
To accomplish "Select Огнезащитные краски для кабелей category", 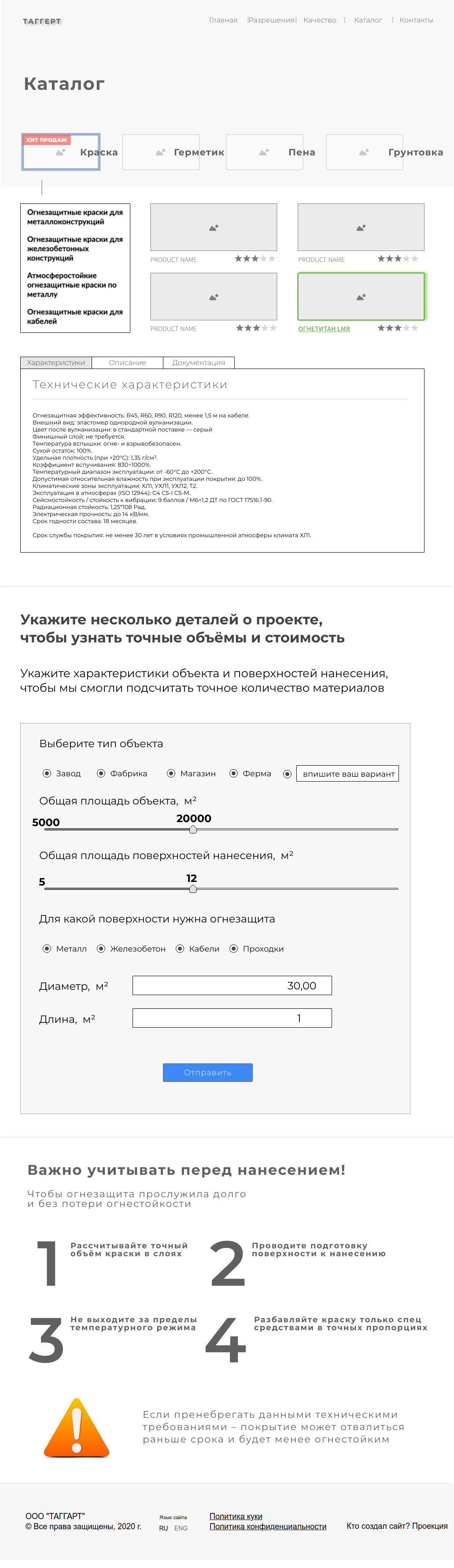I will (75, 317).
